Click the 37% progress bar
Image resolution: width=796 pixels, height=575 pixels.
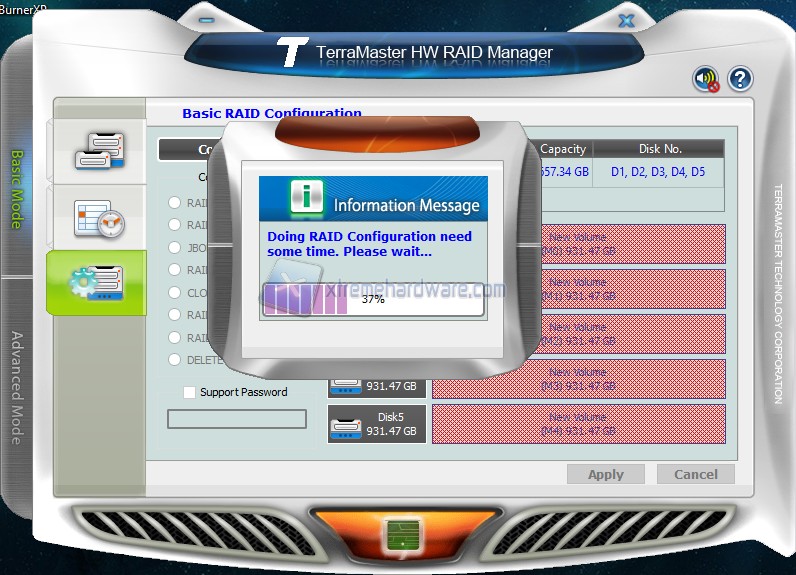coord(373,299)
